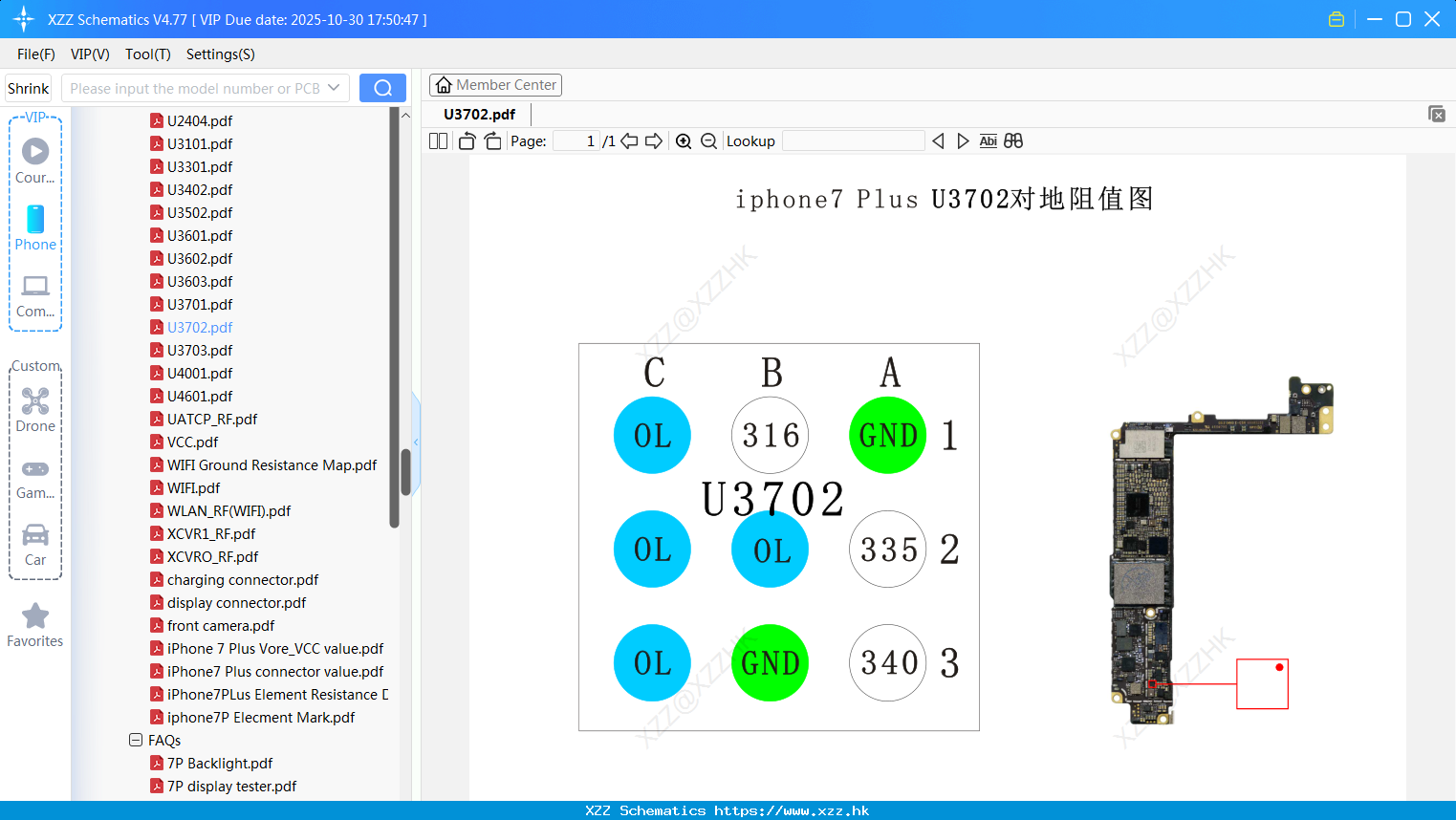Viewport: 1456px width, 820px height.
Task: Find previous lookup match triangle
Action: pos(938,141)
